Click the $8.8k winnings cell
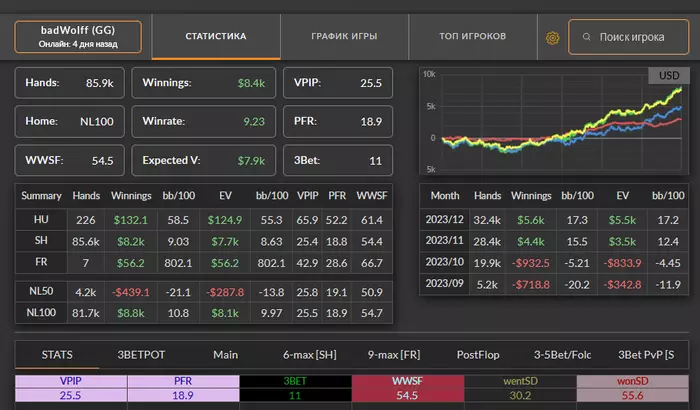The height and width of the screenshot is (410, 700). (x=130, y=313)
